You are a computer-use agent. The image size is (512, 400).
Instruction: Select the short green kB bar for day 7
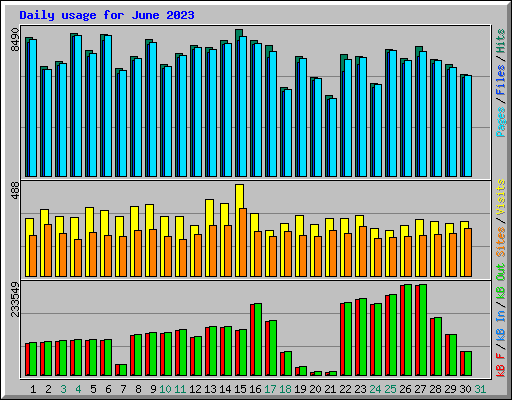point(123,370)
